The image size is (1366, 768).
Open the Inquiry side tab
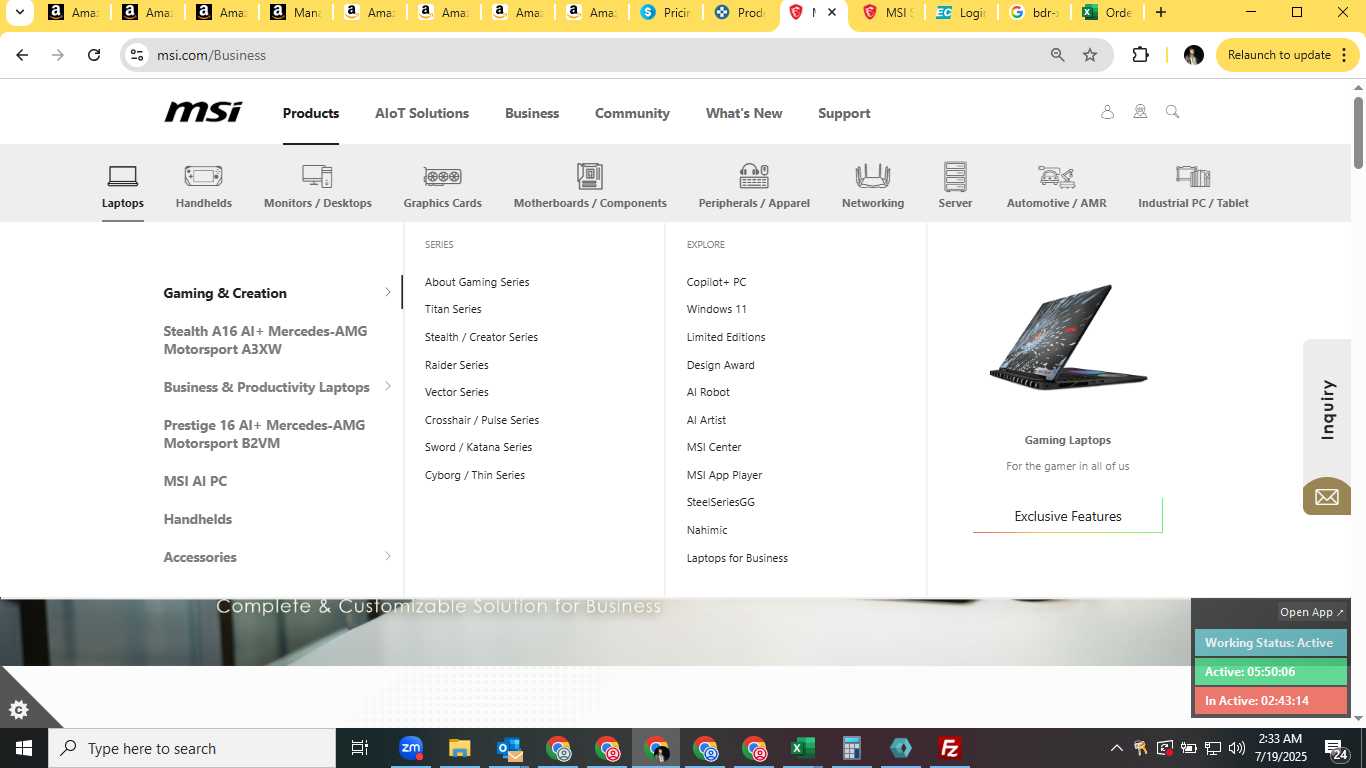1327,409
